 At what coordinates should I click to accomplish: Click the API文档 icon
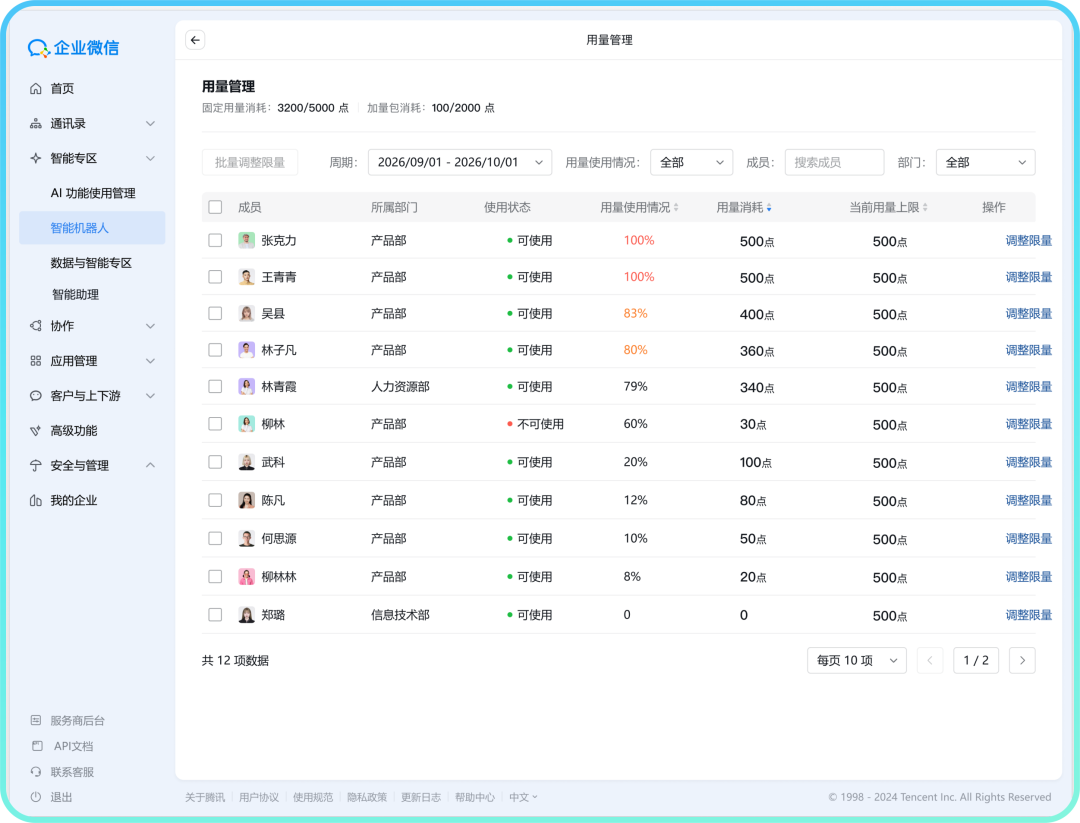pos(37,746)
